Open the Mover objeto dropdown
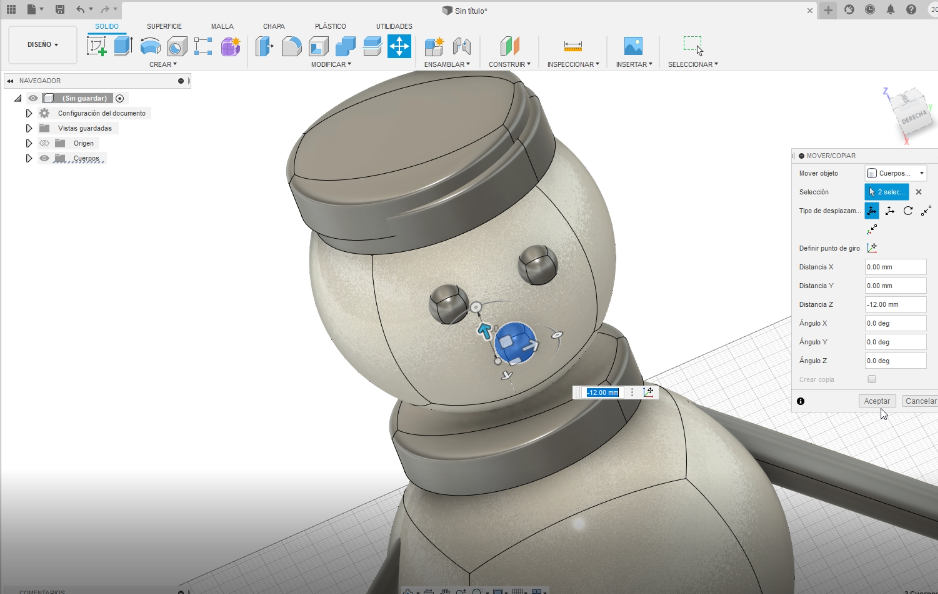This screenshot has width=938, height=594. point(895,173)
